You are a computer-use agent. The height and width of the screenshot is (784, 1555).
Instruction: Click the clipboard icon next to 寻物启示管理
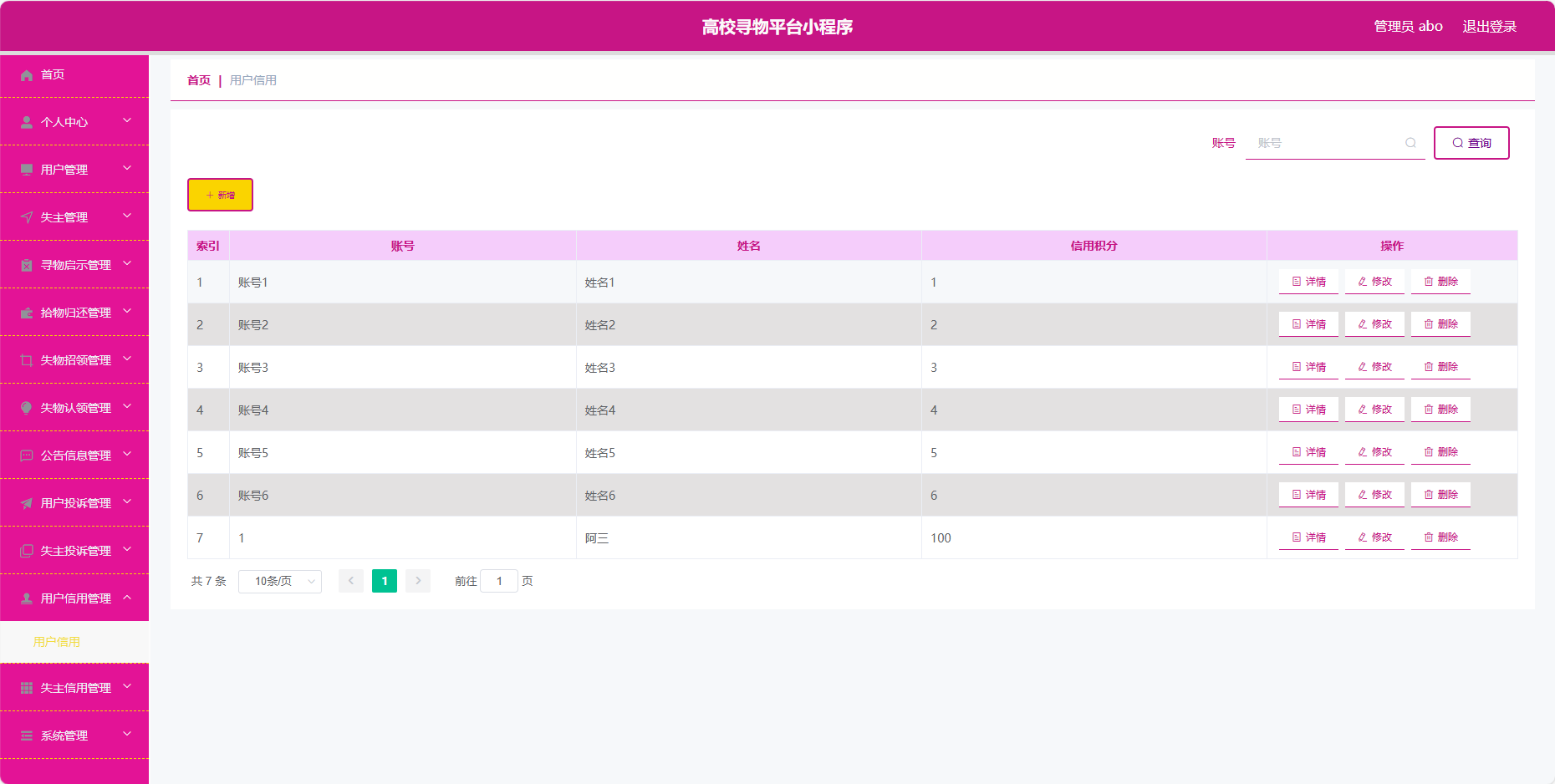pyautogui.click(x=27, y=266)
